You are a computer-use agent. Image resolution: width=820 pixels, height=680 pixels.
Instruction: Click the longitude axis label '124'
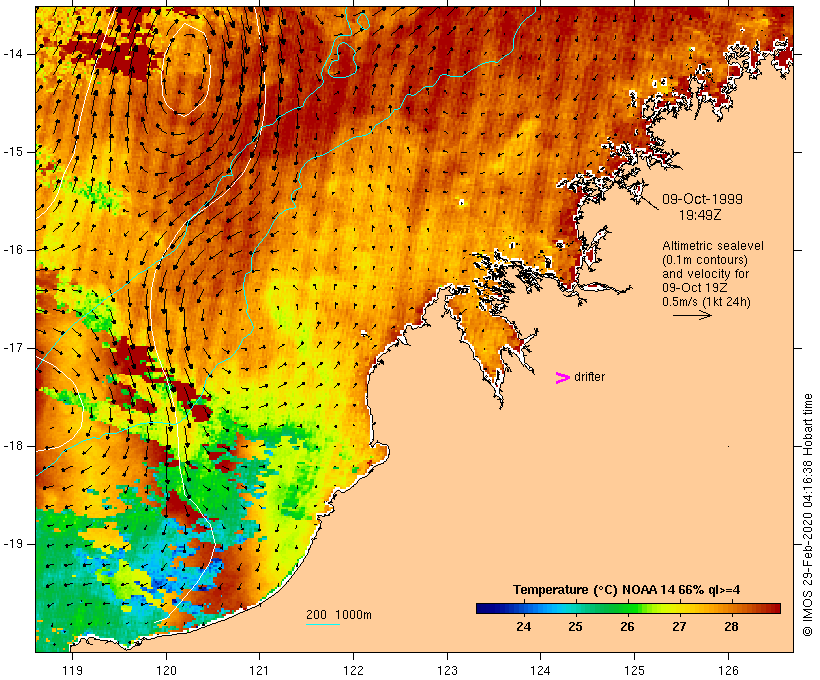[x=541, y=671]
